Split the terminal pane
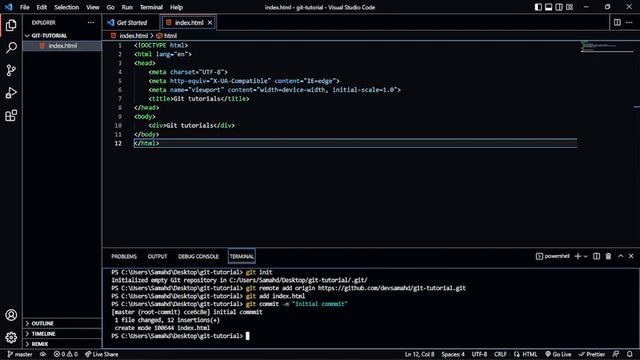This screenshot has height=360, width=640. pyautogui.click(x=596, y=256)
